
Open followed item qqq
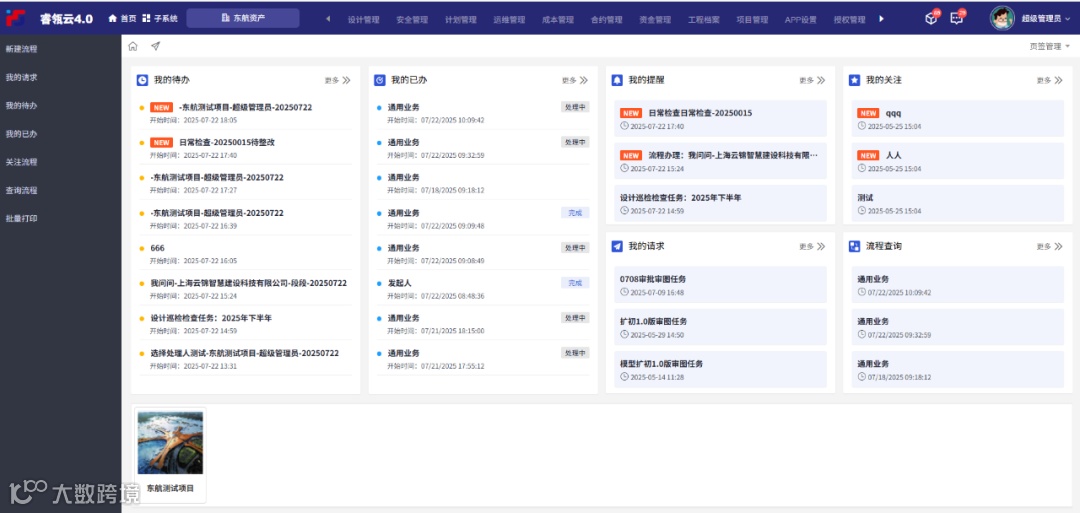pyautogui.click(x=957, y=118)
